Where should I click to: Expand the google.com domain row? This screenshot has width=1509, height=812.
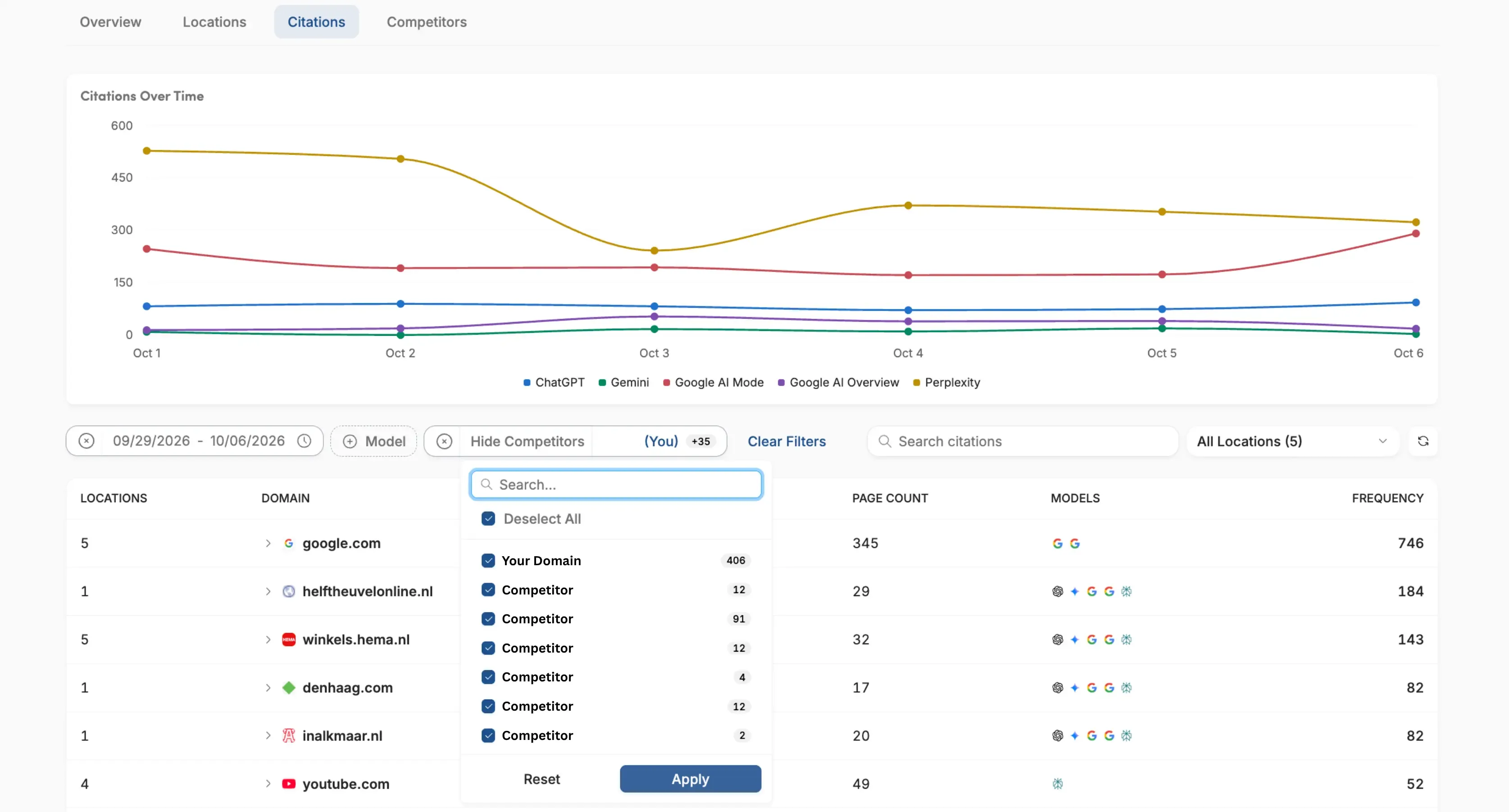coord(268,544)
